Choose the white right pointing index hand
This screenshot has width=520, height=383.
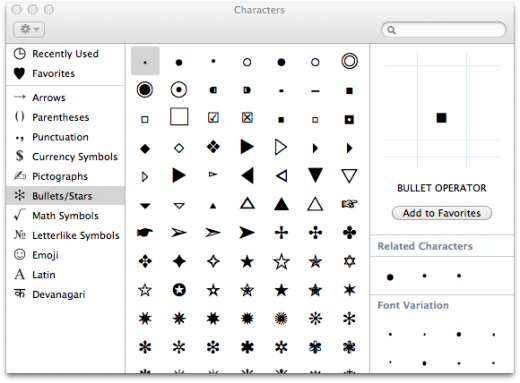tap(349, 203)
